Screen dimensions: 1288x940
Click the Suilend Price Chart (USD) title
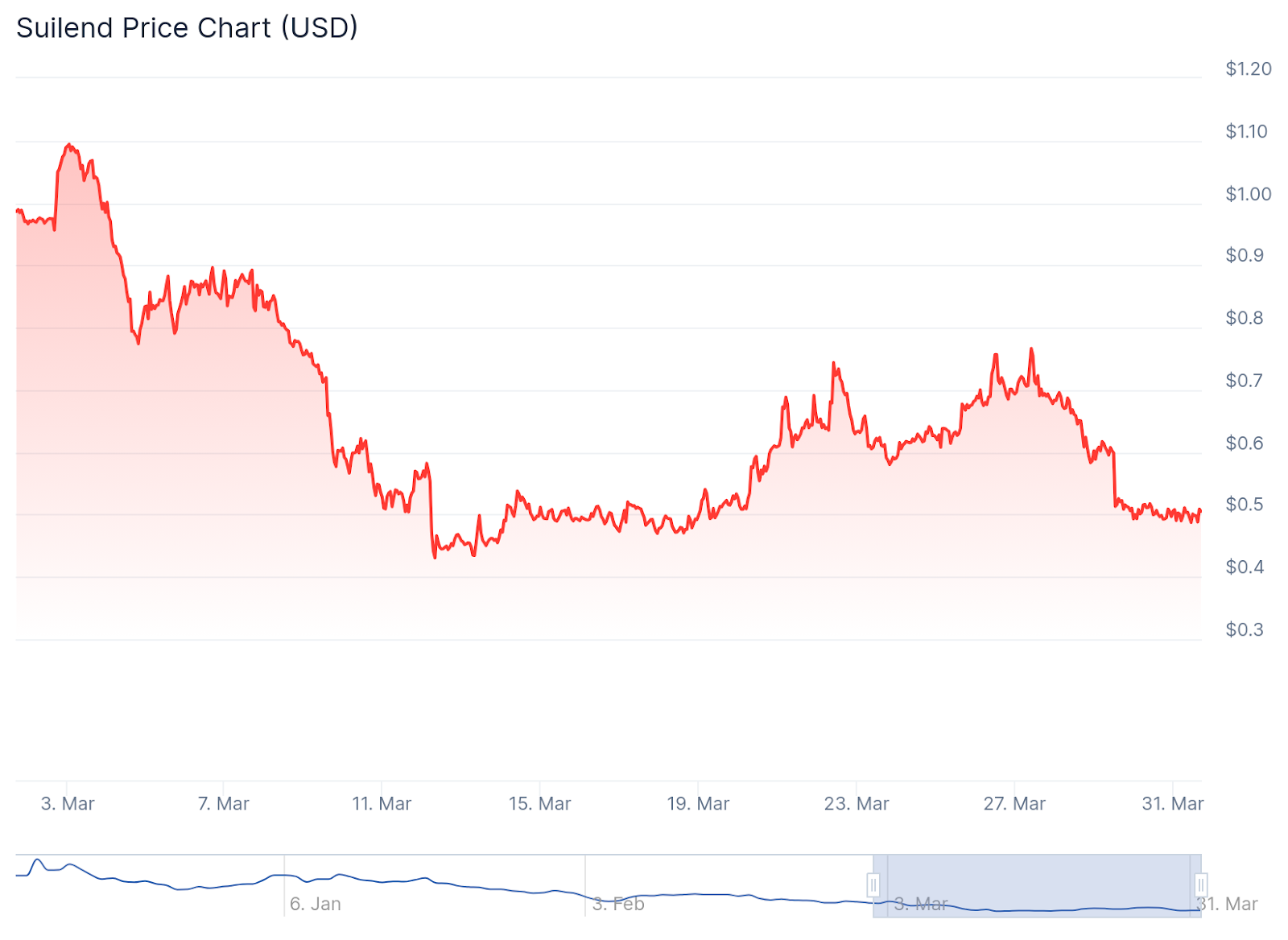187,28
